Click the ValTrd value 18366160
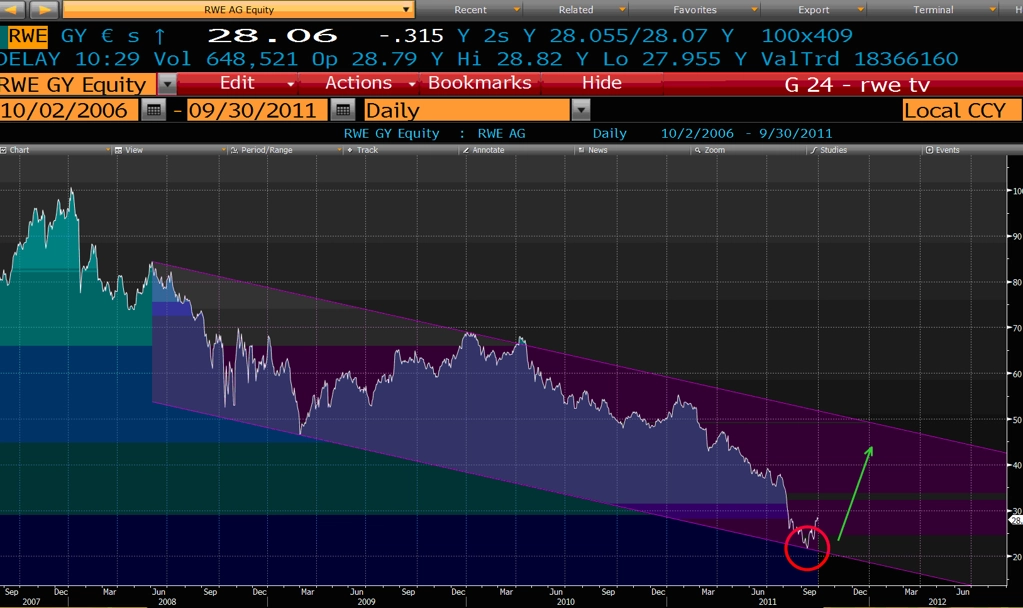The image size is (1023, 608). tap(906, 59)
